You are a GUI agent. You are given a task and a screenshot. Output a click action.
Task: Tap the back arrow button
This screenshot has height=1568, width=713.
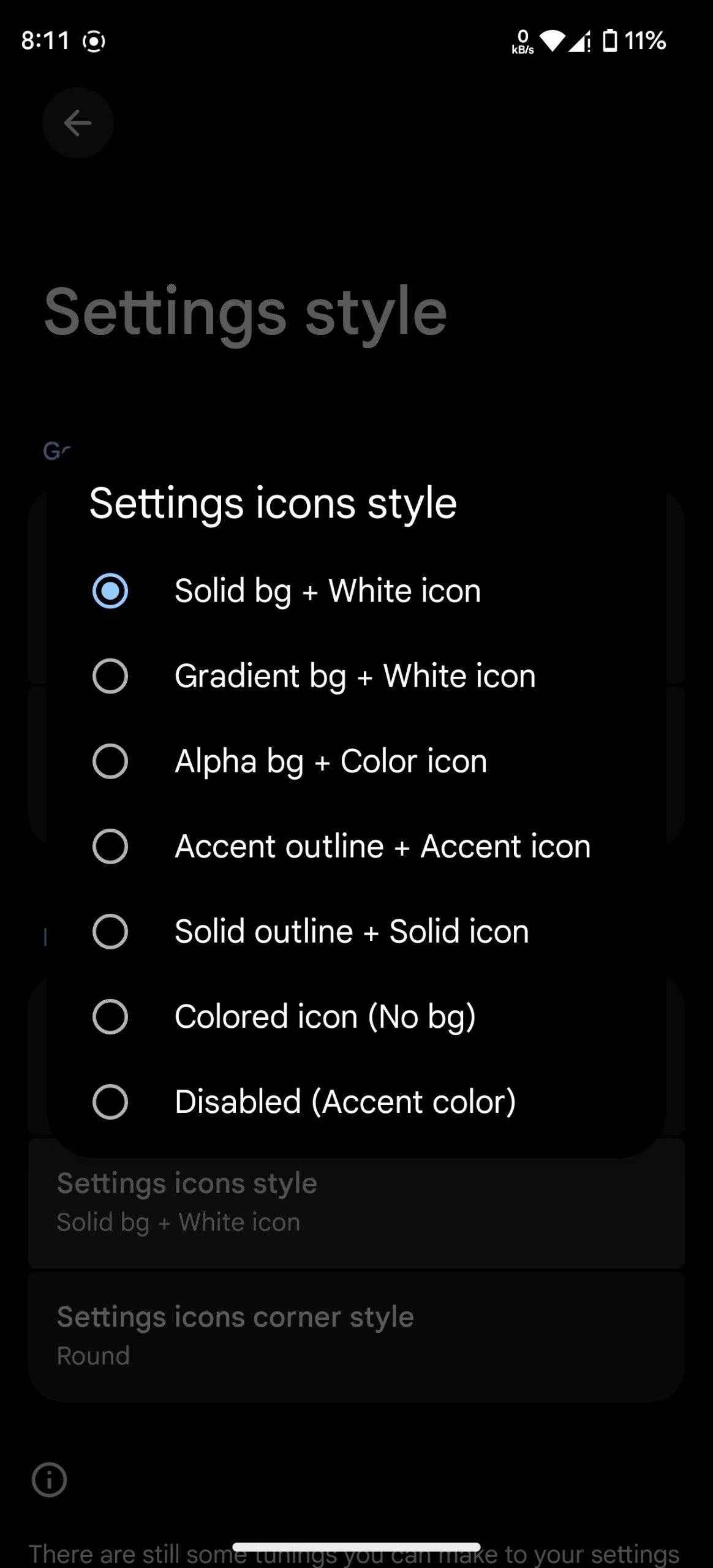point(78,123)
